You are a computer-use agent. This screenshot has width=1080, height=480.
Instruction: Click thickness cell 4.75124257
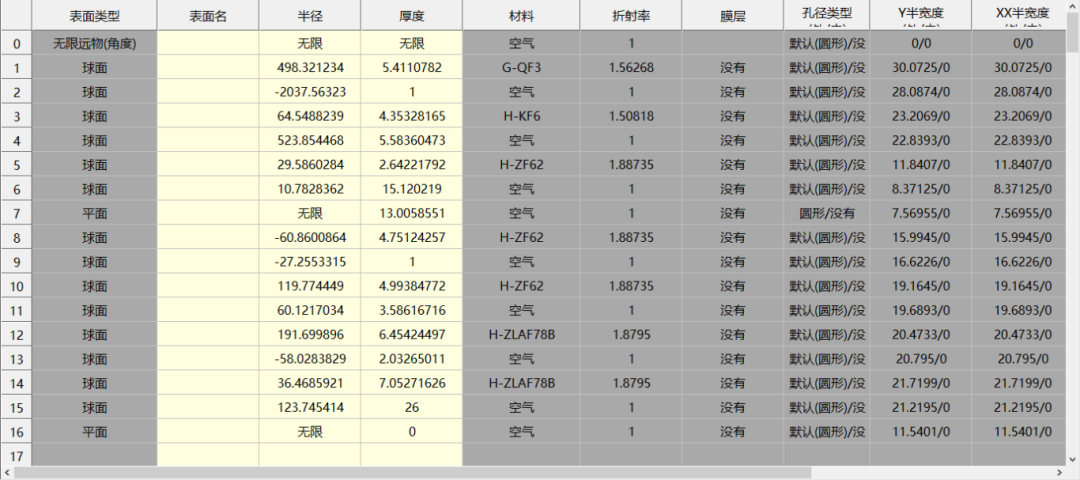click(x=411, y=238)
